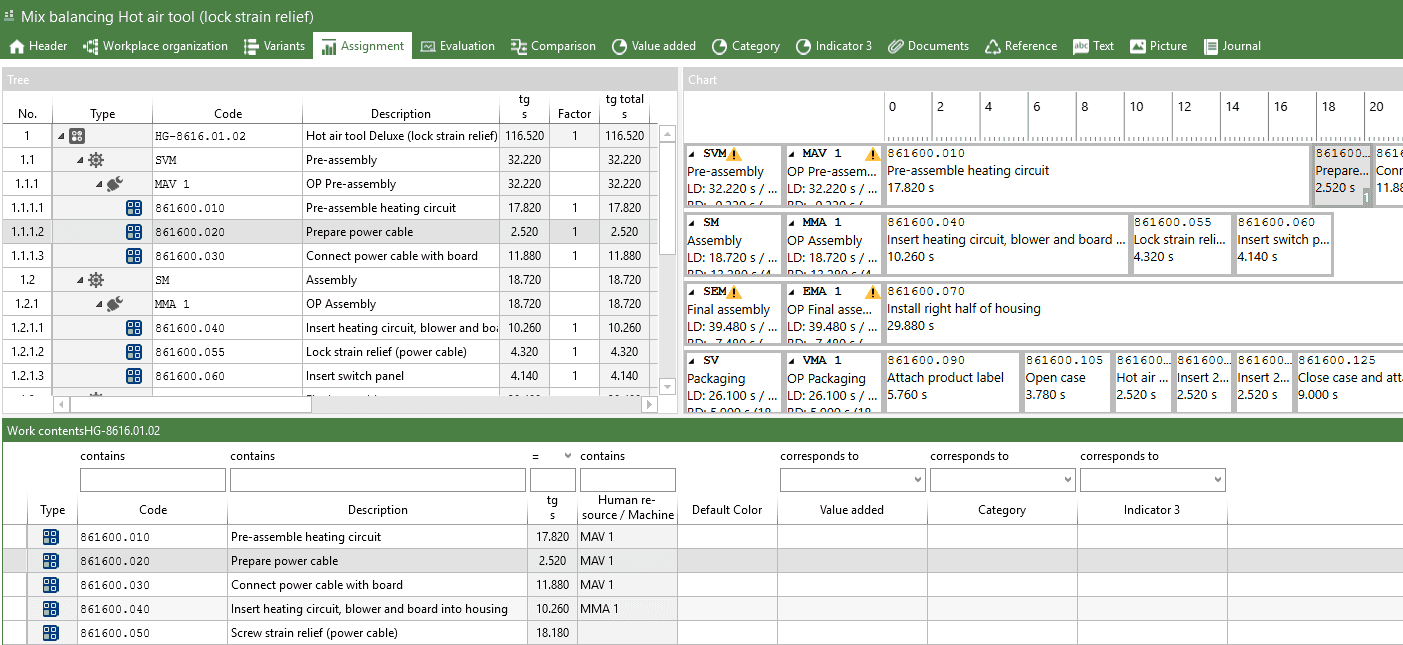Image resolution: width=1403 pixels, height=645 pixels.
Task: Open the Value added filter dropdown
Action: 916,481
